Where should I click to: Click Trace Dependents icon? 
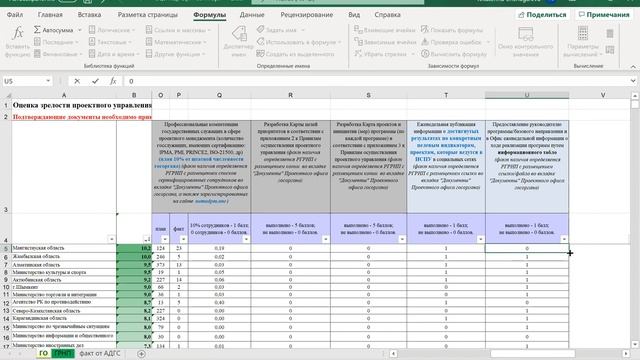point(358,42)
